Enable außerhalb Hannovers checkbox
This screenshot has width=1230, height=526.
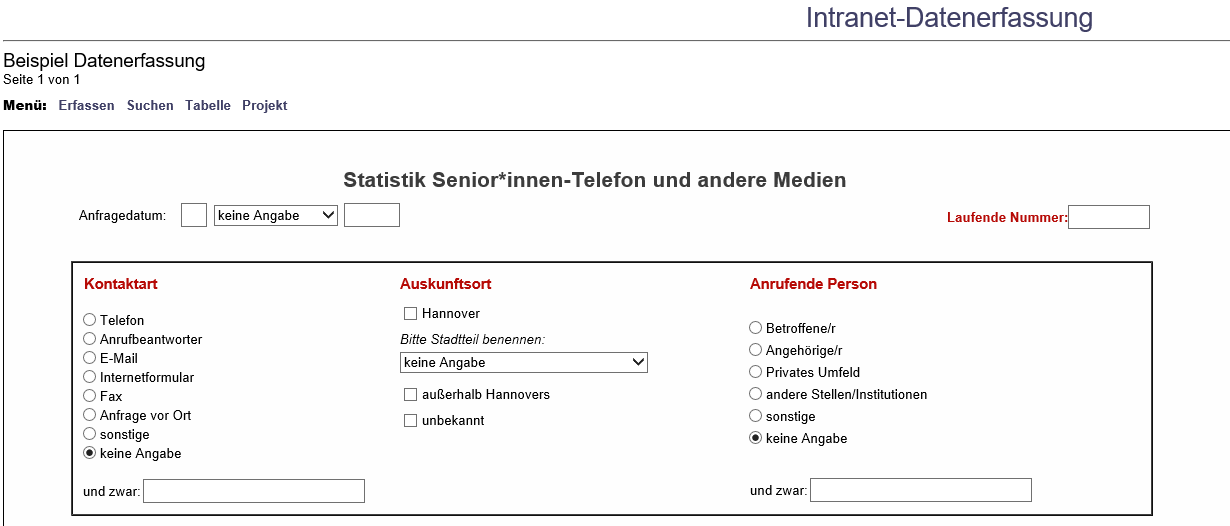[410, 395]
